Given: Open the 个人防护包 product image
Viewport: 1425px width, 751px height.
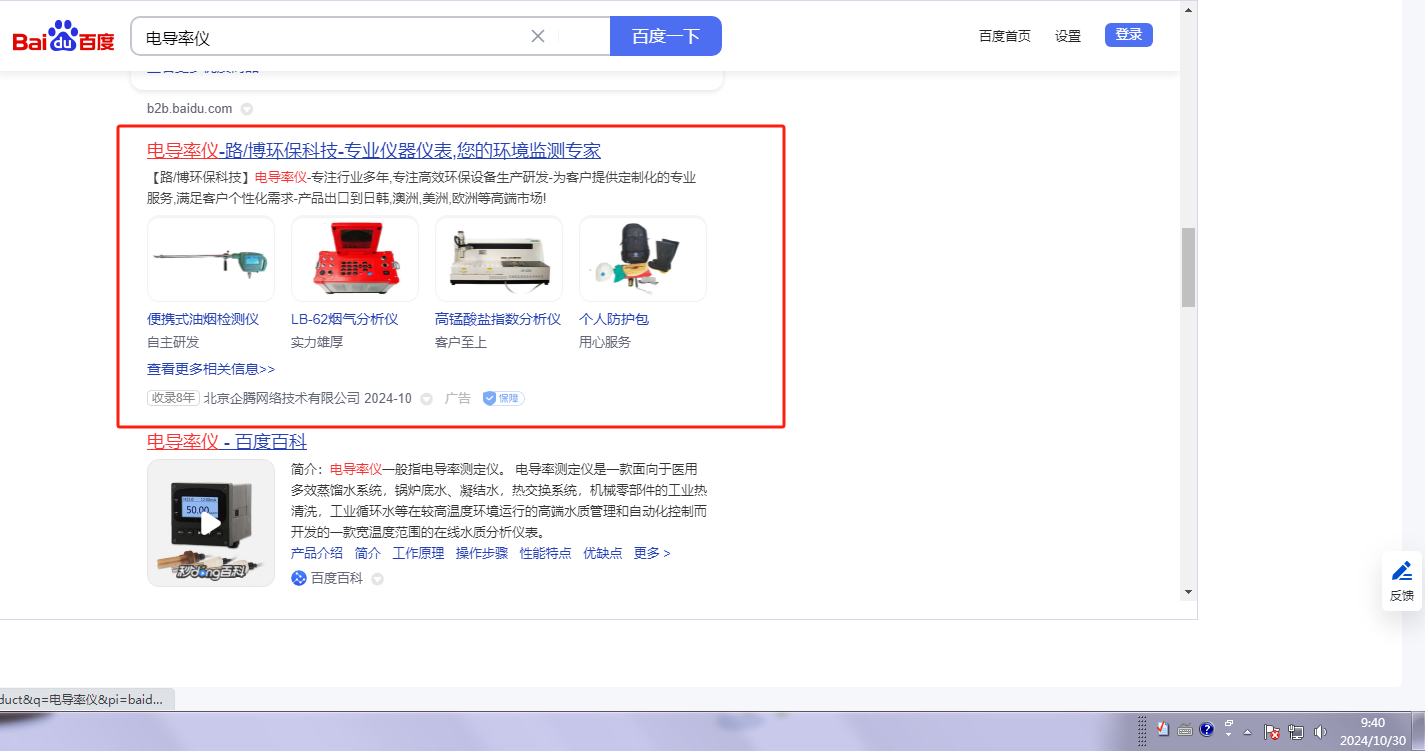Looking at the screenshot, I should tap(643, 259).
